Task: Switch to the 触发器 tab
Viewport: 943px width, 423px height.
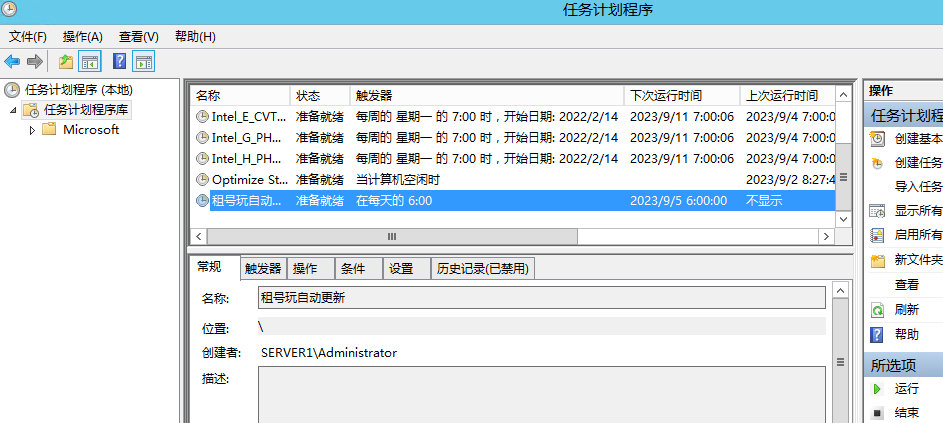Action: (263, 269)
